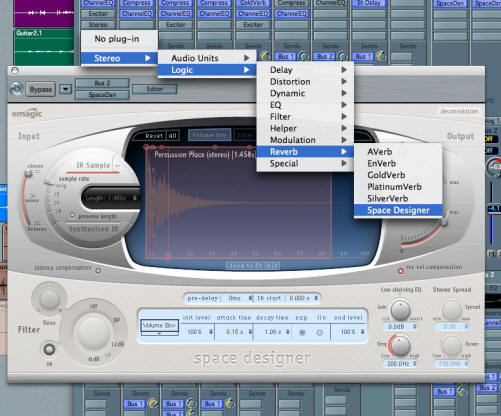
Task: Select SilverVerb menu entry
Action: pyautogui.click(x=398, y=199)
